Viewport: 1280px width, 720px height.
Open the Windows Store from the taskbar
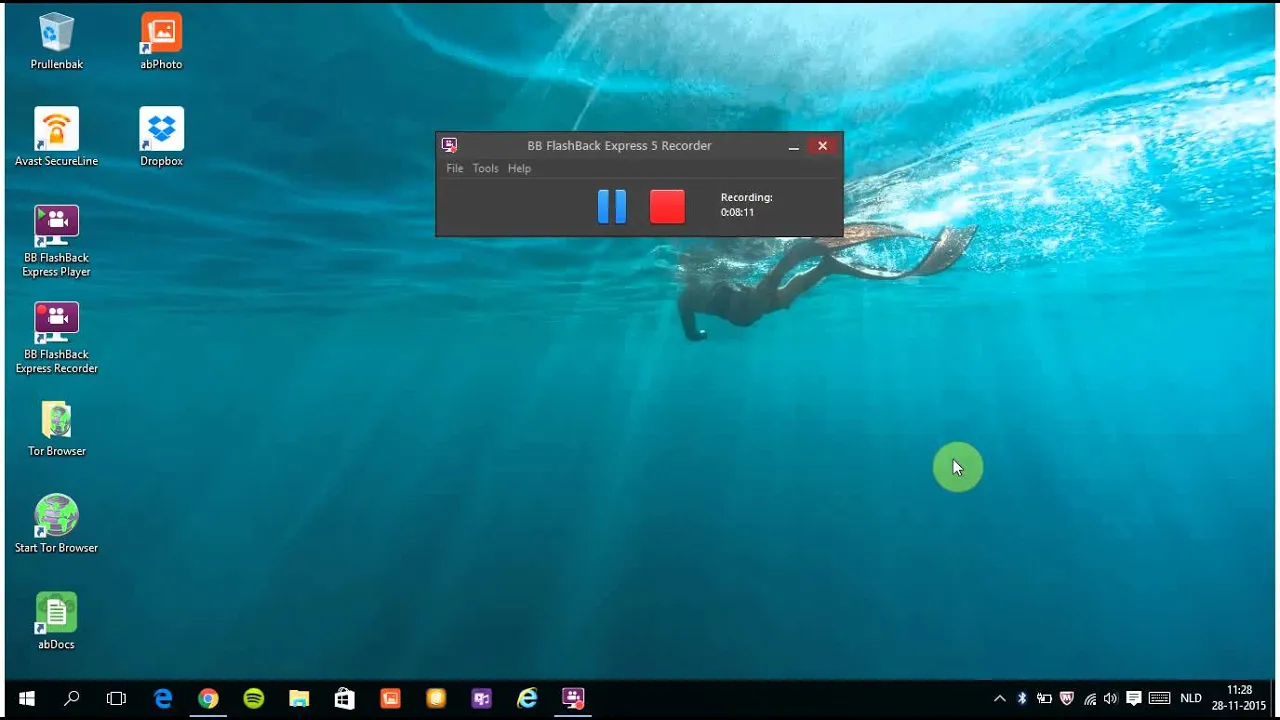(345, 699)
